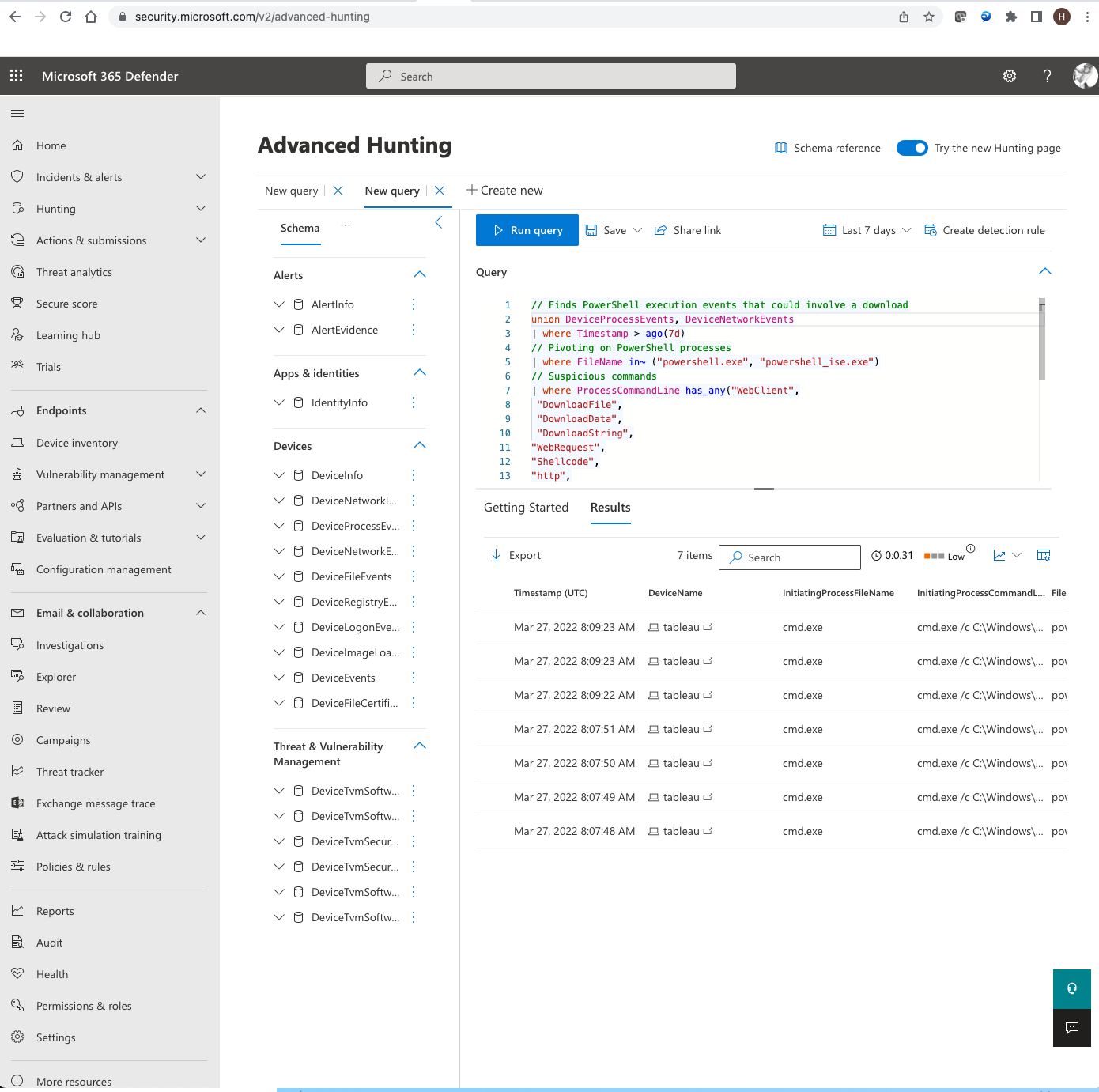Open the Export results icon
The image size is (1099, 1092).
pos(497,555)
